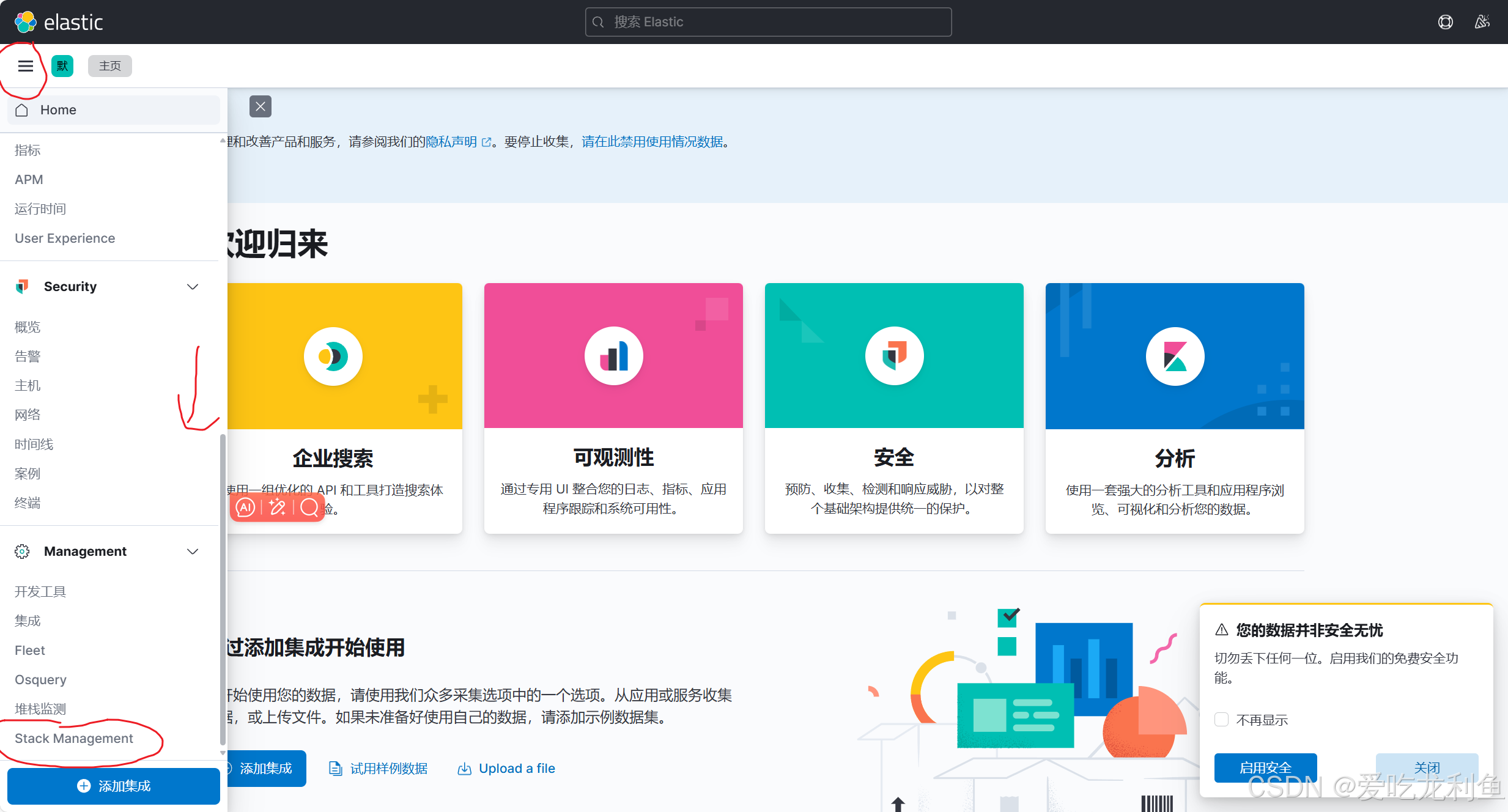Screen dimensions: 1508x812
Task: Open User Experience in the sidebar
Action: tap(65, 238)
